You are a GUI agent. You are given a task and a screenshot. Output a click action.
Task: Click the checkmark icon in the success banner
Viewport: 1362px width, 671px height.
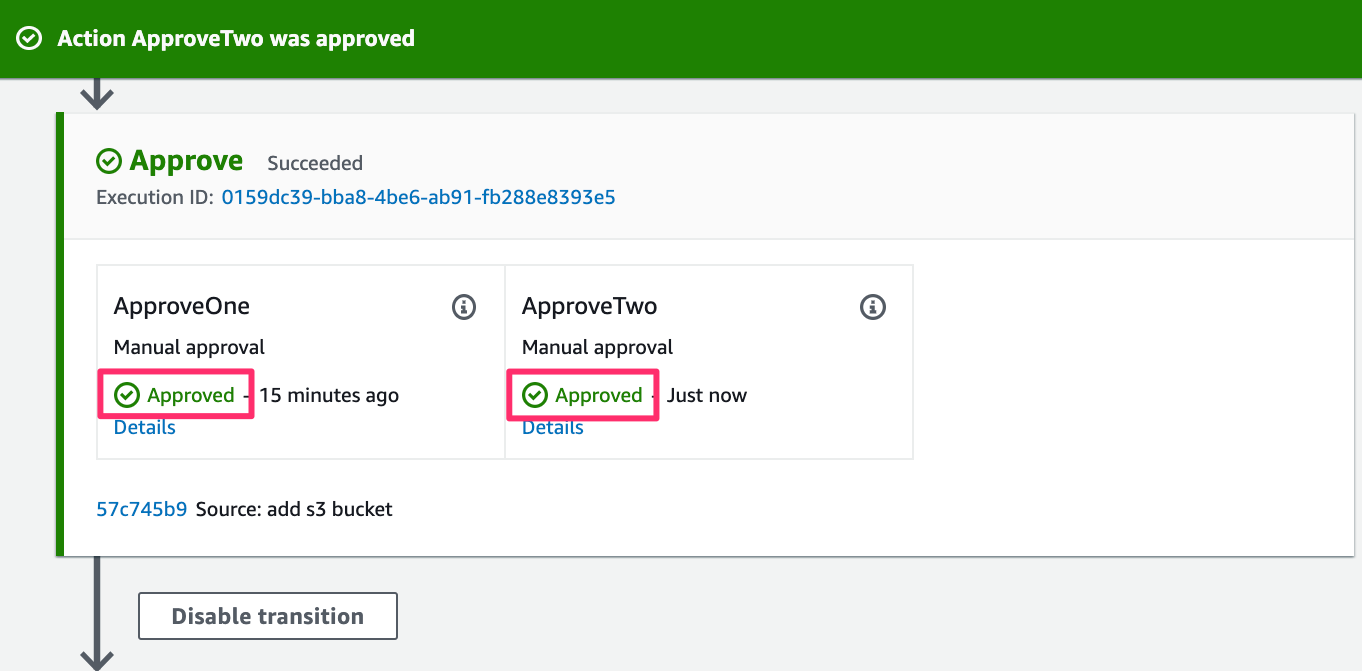(30, 39)
